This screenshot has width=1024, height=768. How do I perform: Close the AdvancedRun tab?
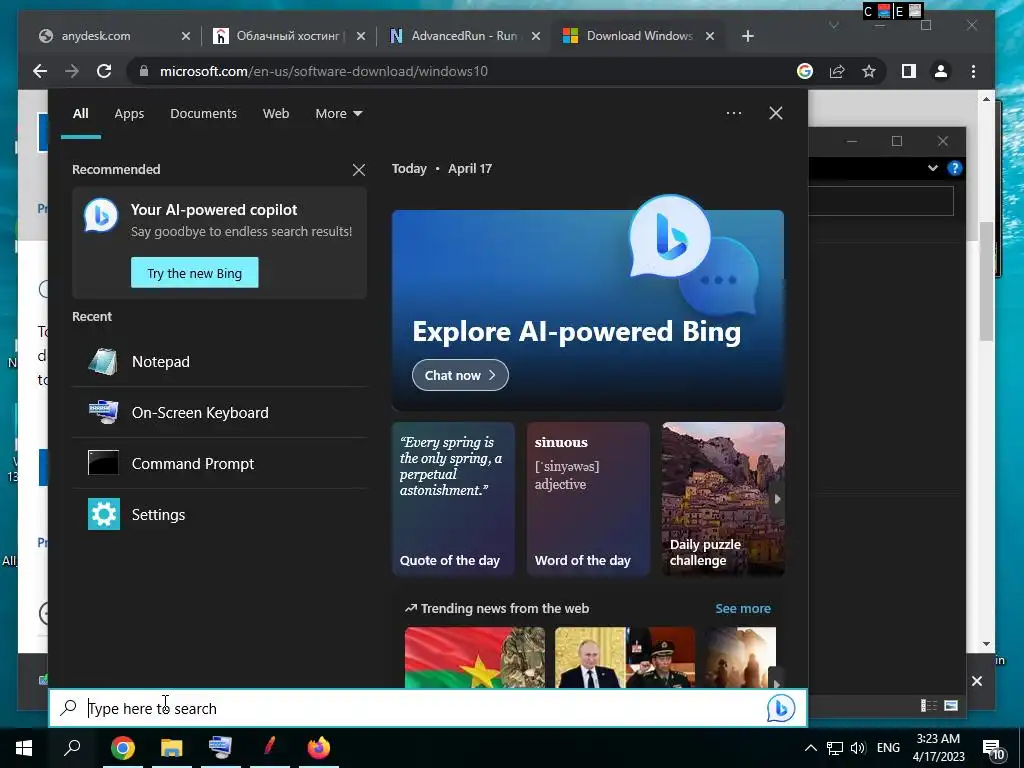[536, 36]
